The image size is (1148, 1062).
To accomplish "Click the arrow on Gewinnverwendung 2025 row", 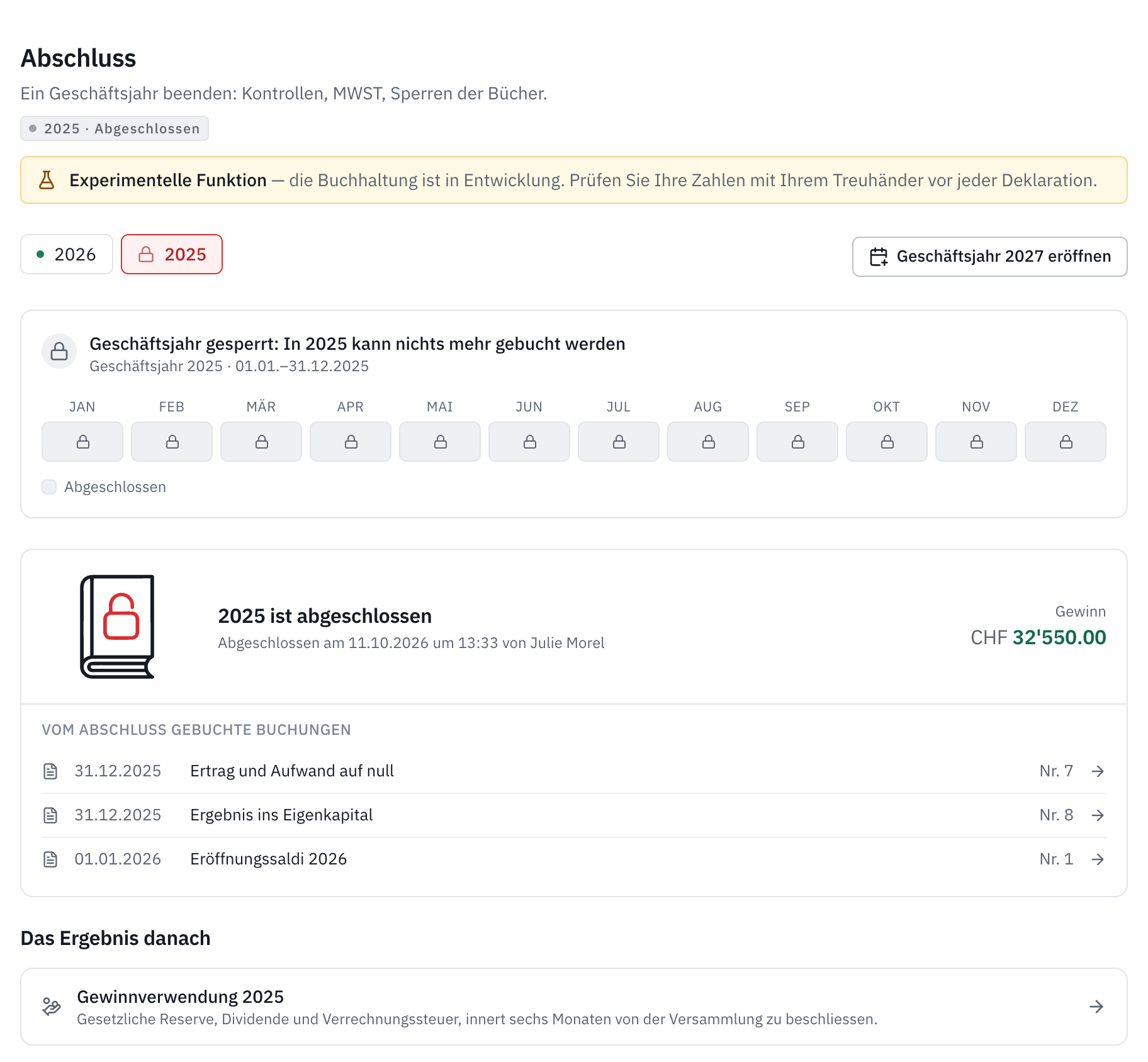I will (x=1096, y=1007).
